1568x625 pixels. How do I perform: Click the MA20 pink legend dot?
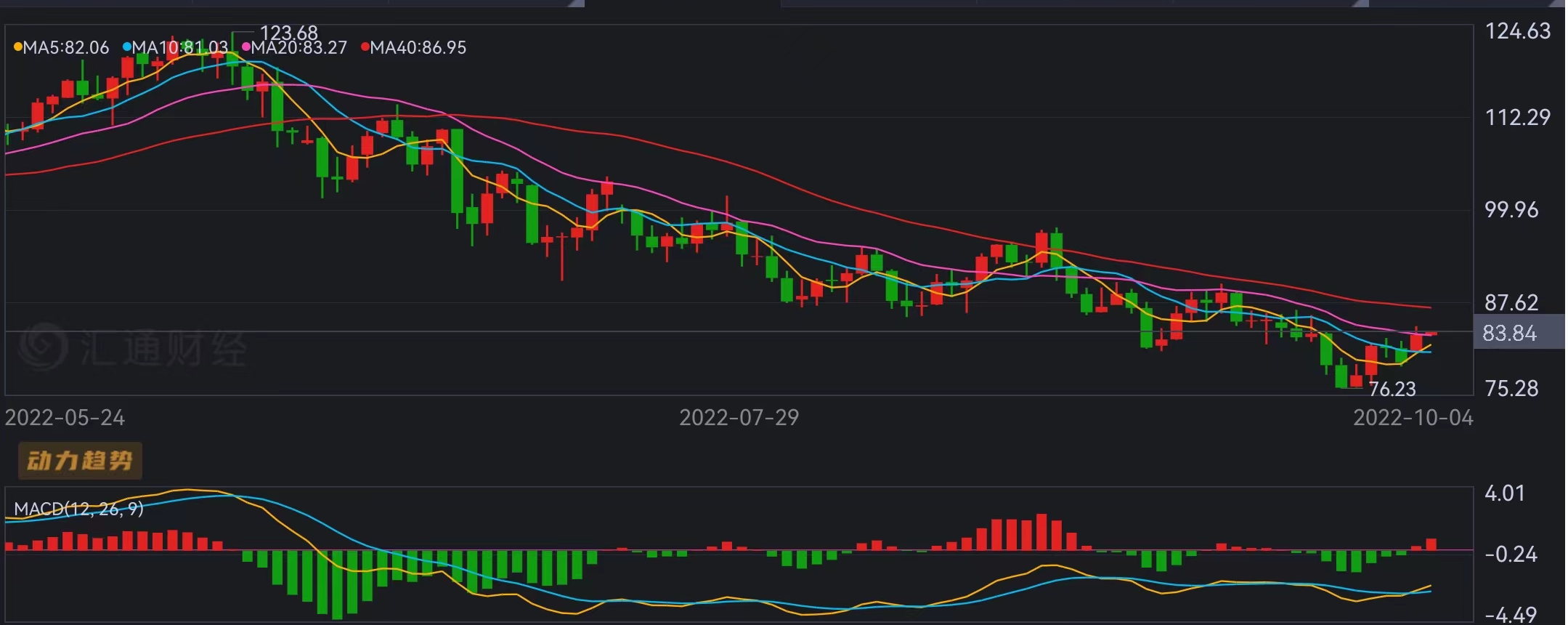[x=246, y=48]
